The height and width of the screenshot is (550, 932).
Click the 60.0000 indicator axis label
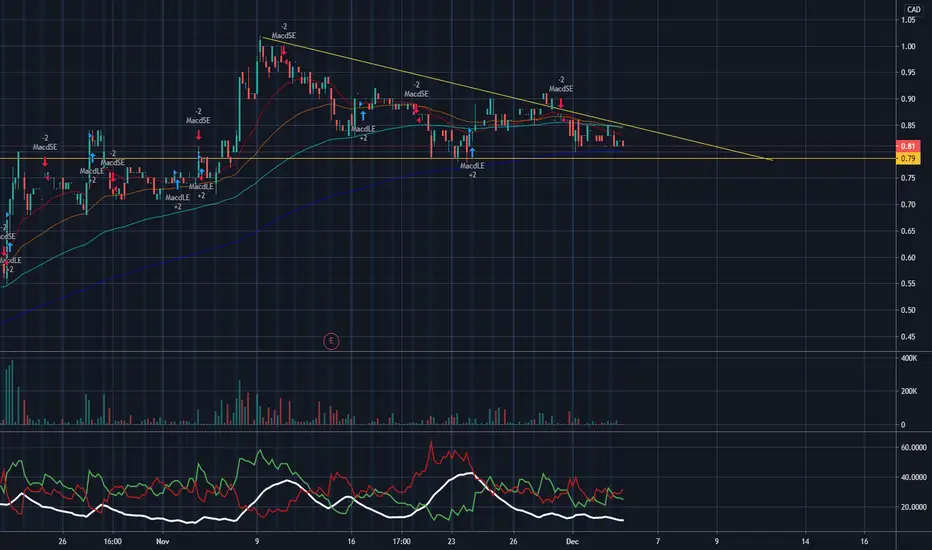click(914, 447)
